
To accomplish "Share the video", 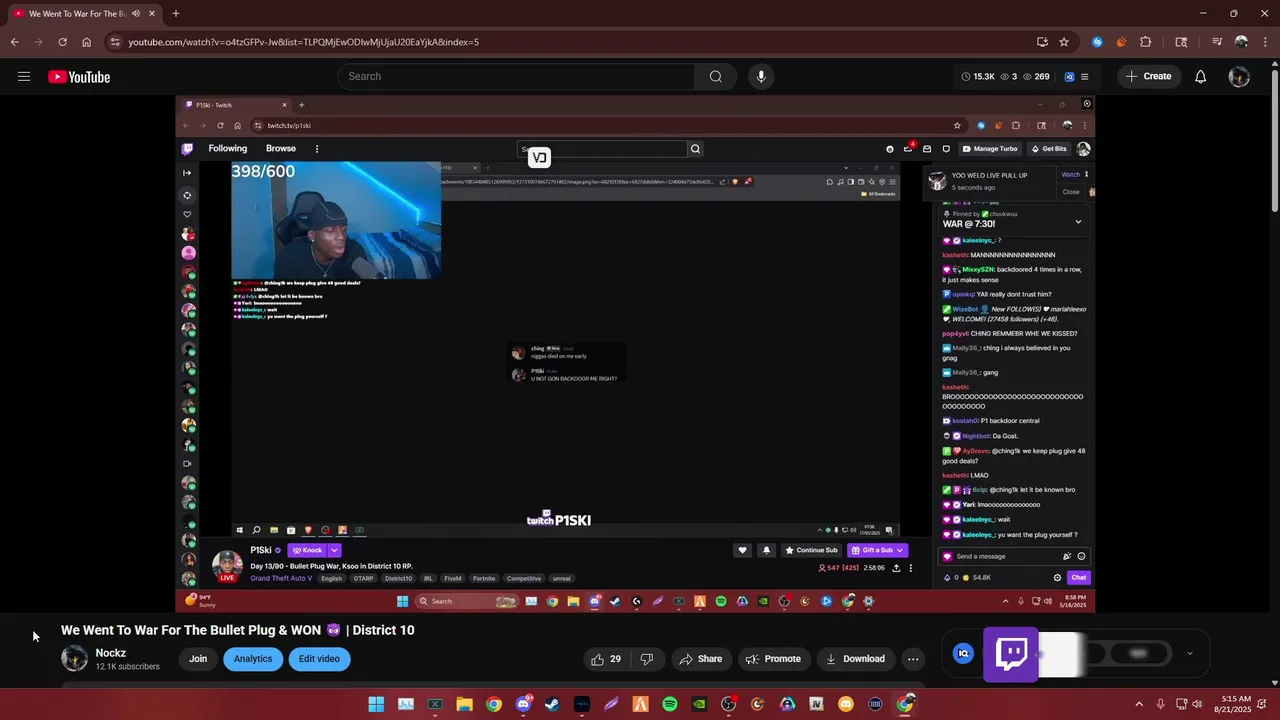I will click(x=700, y=659).
